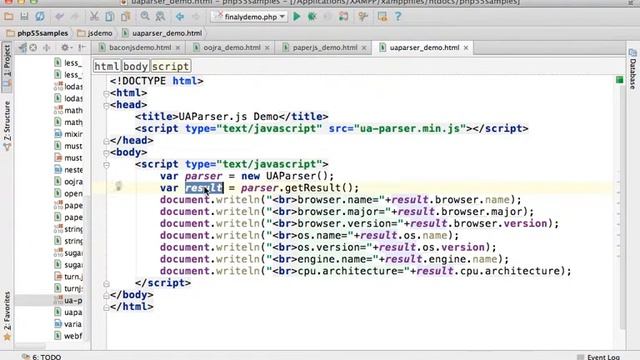Click the green inspection status square
The height and width of the screenshot is (360, 640).
coord(619,80)
